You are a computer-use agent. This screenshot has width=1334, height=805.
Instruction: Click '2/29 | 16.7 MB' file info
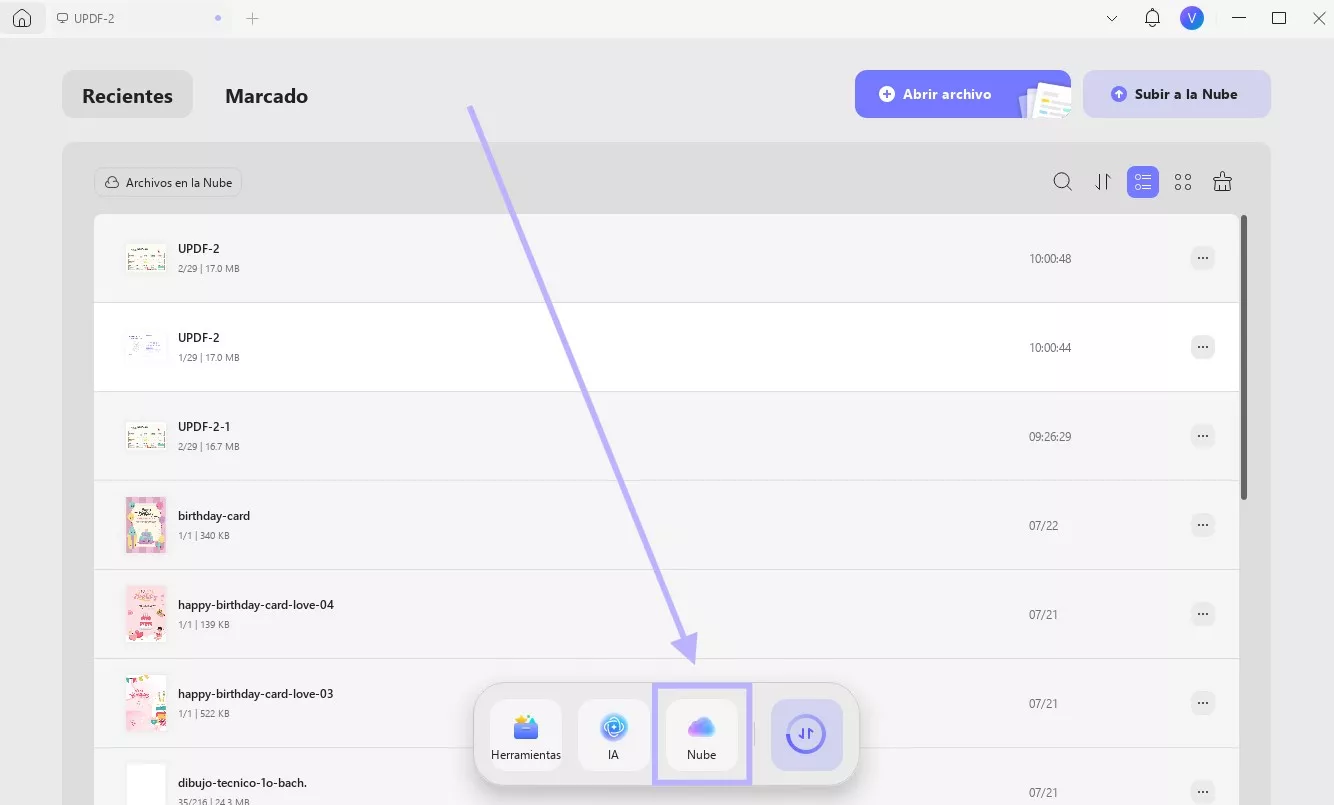[x=208, y=447]
